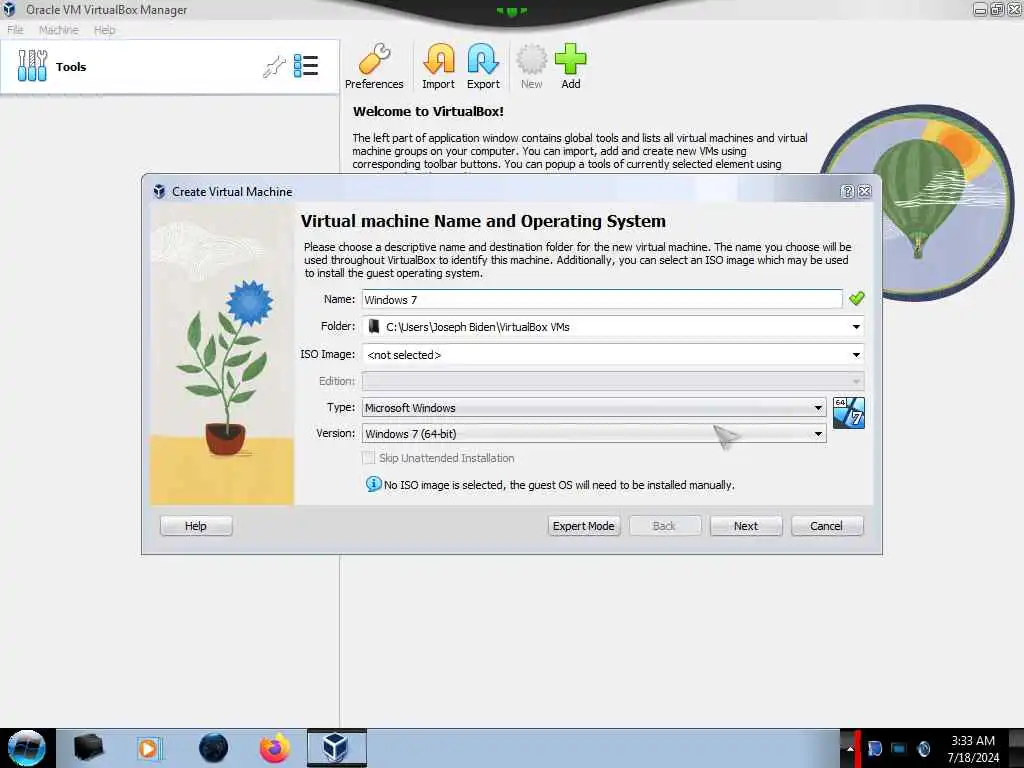Click the dialog's question mark help icon
The height and width of the screenshot is (768, 1024).
(848, 191)
